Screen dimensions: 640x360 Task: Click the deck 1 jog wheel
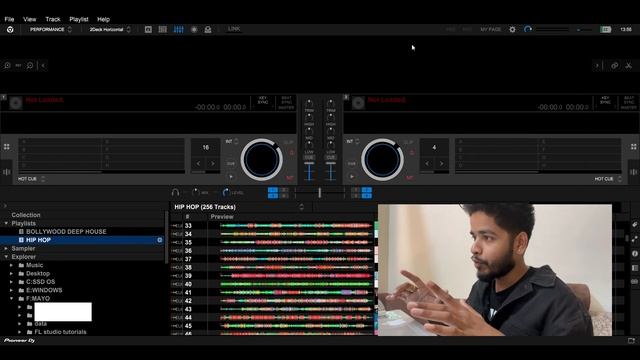[262, 160]
